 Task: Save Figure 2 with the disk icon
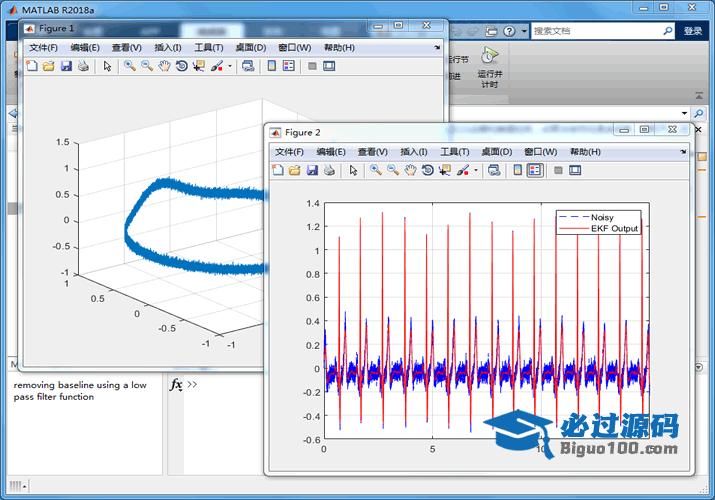pos(312,171)
